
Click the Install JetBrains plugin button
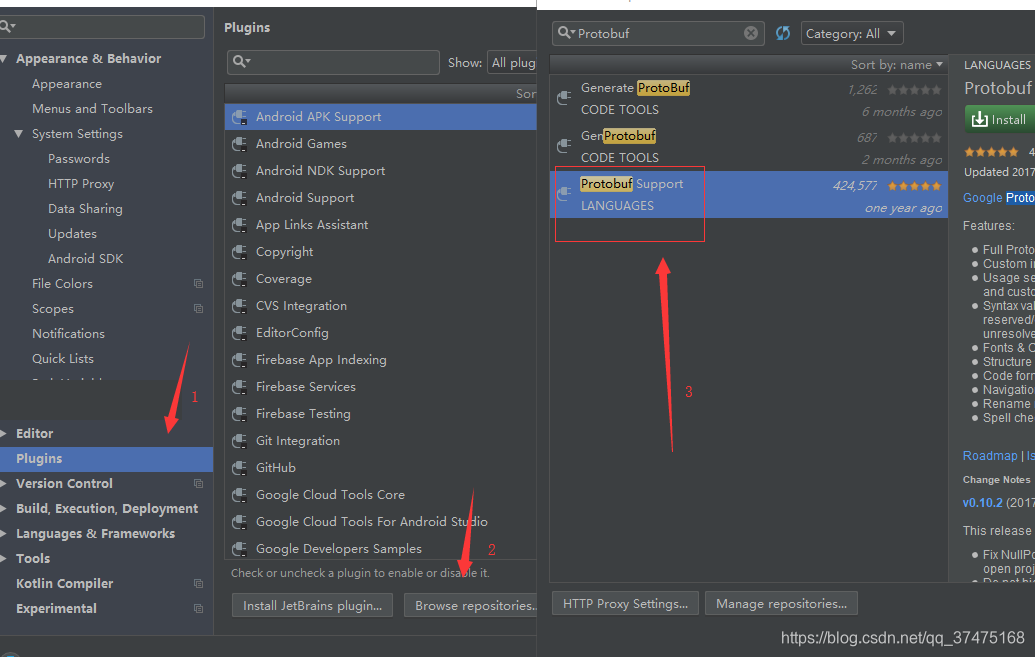[312, 605]
